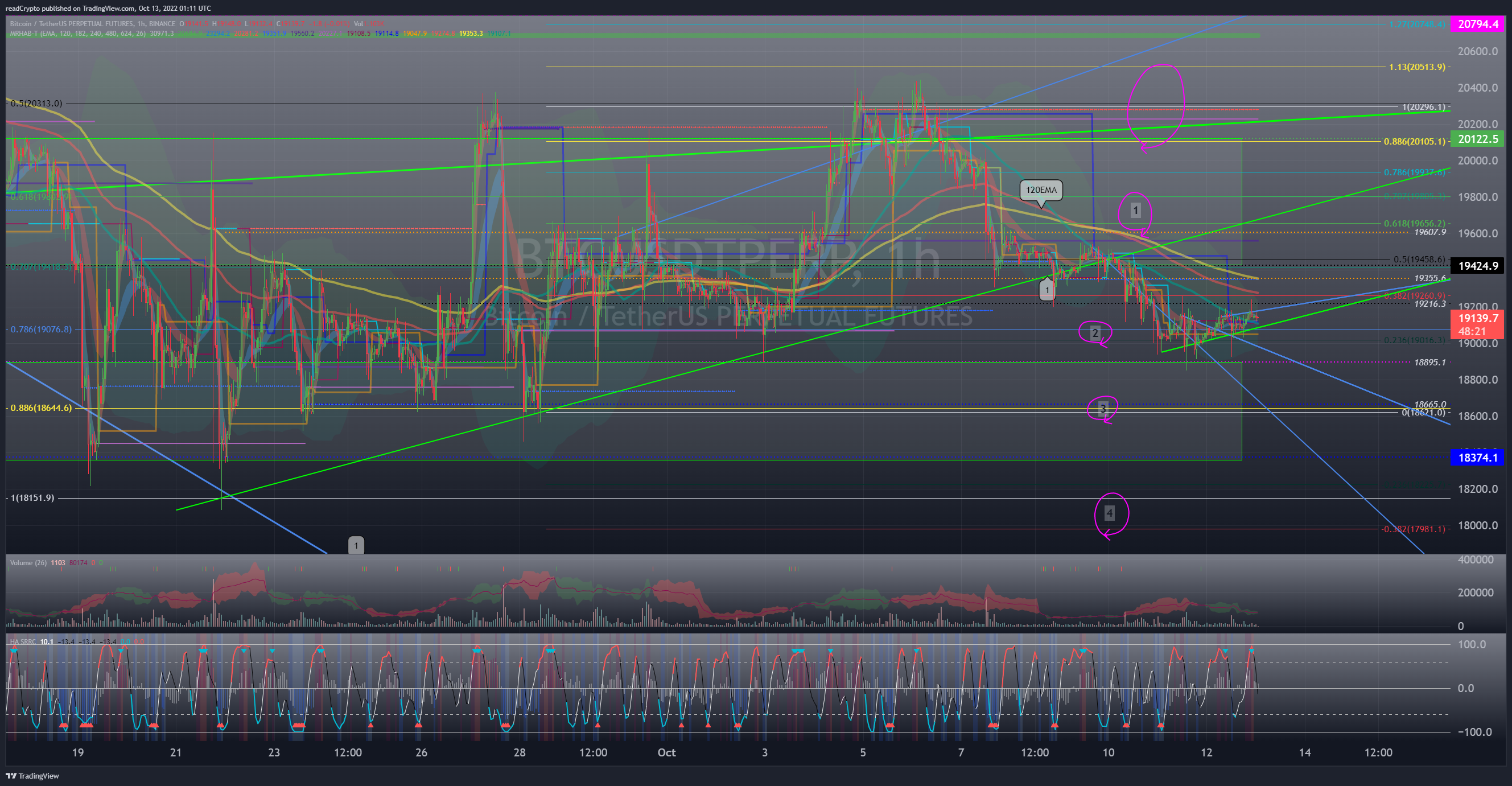
Task: Select the 120EMA callout label
Action: [1041, 190]
